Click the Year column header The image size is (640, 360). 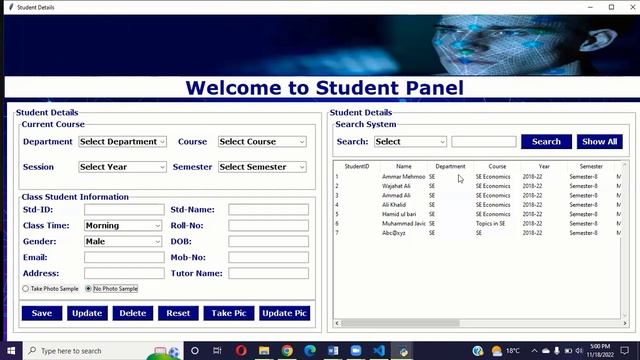click(x=544, y=166)
